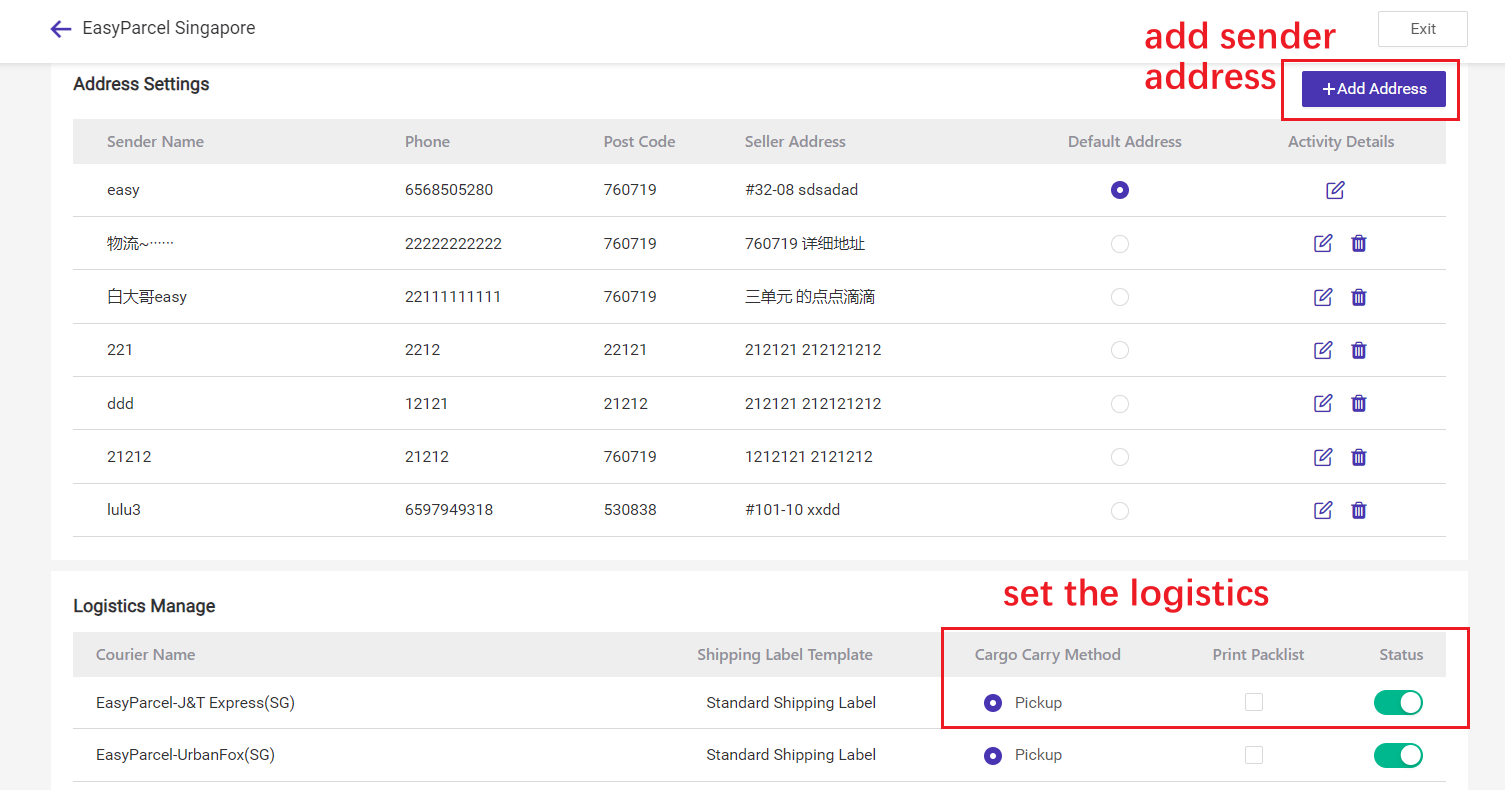Click address '三单元 的点点滴滴'
This screenshot has height=790, width=1505.
pos(810,297)
